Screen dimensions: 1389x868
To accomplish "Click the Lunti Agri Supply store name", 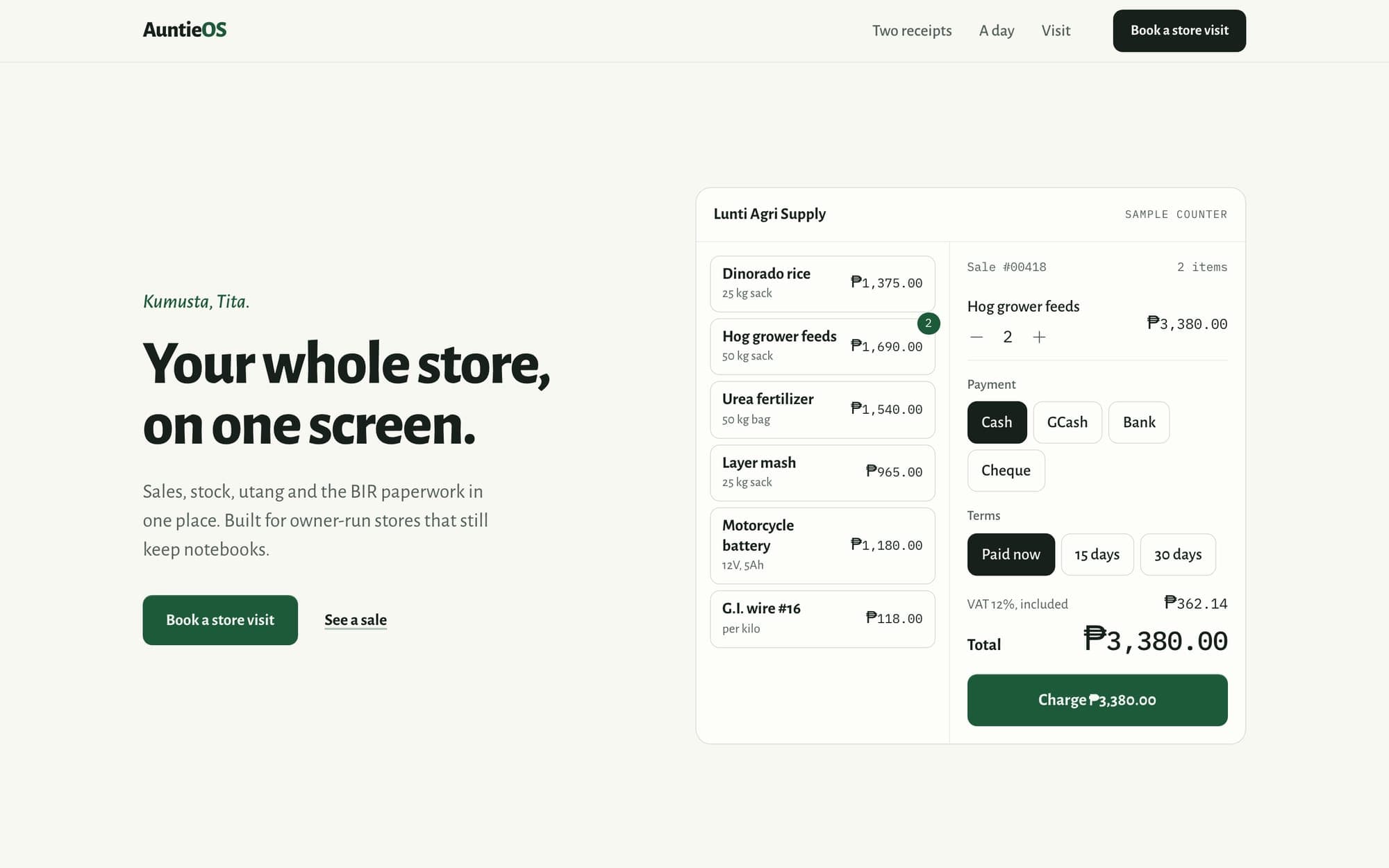I will 770,214.
